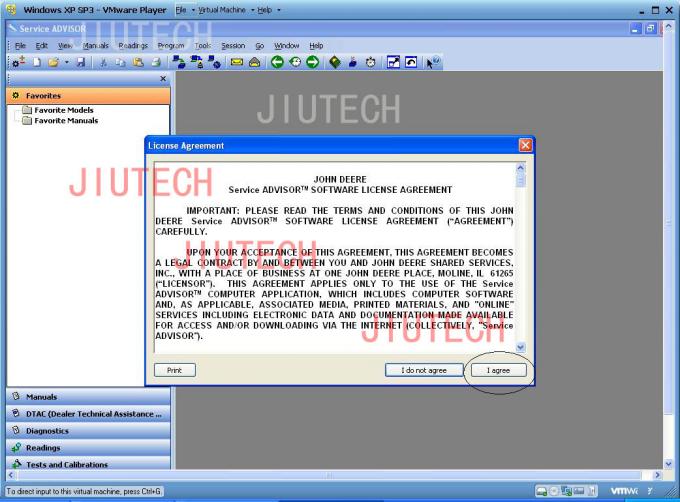The width and height of the screenshot is (680, 502).
Task: Click the VMware hard disk status icon
Action: tap(542, 491)
